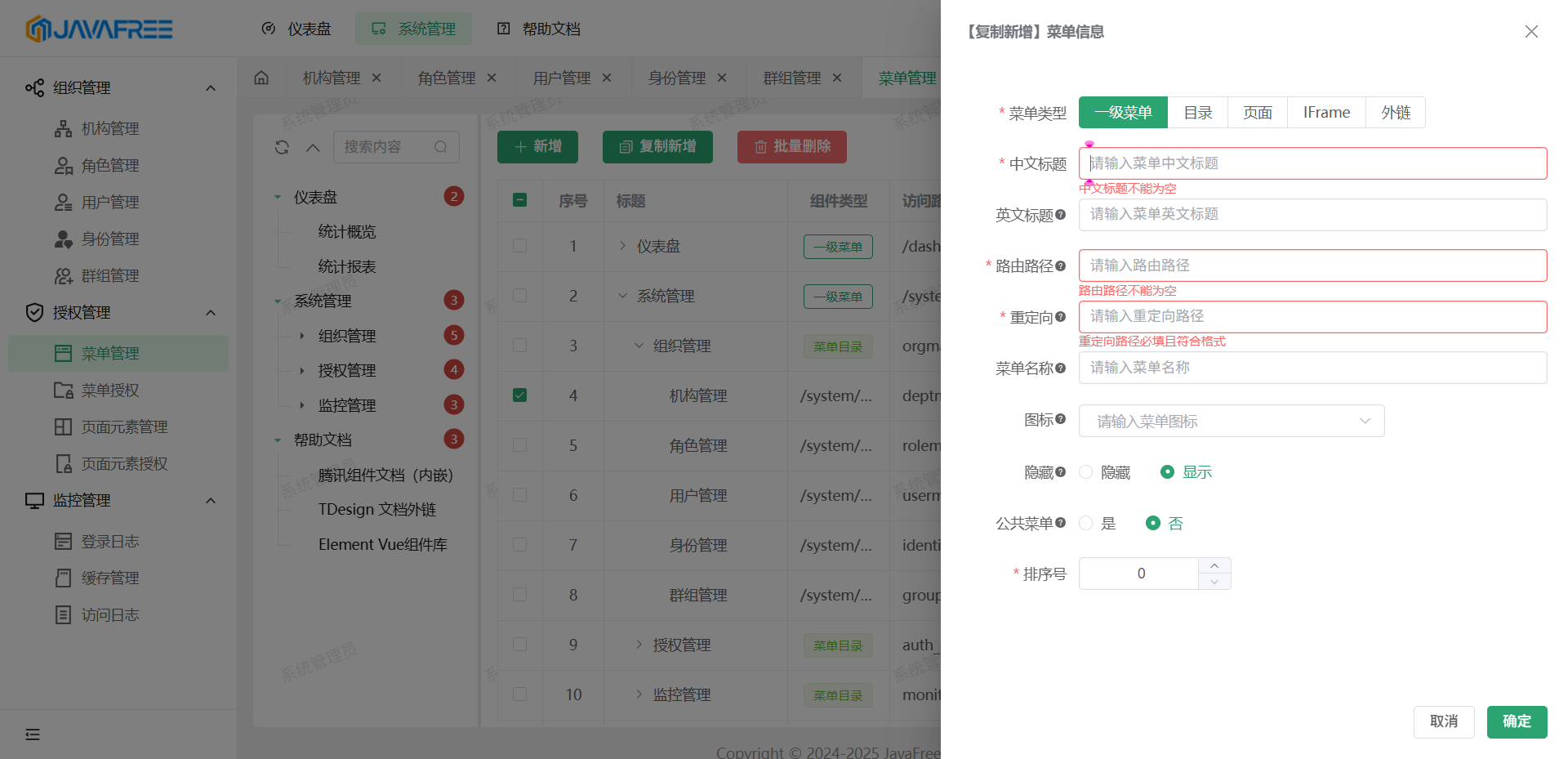This screenshot has height=759, width=1568.
Task: Close the 机构管理 tab with its X
Action: 376,78
